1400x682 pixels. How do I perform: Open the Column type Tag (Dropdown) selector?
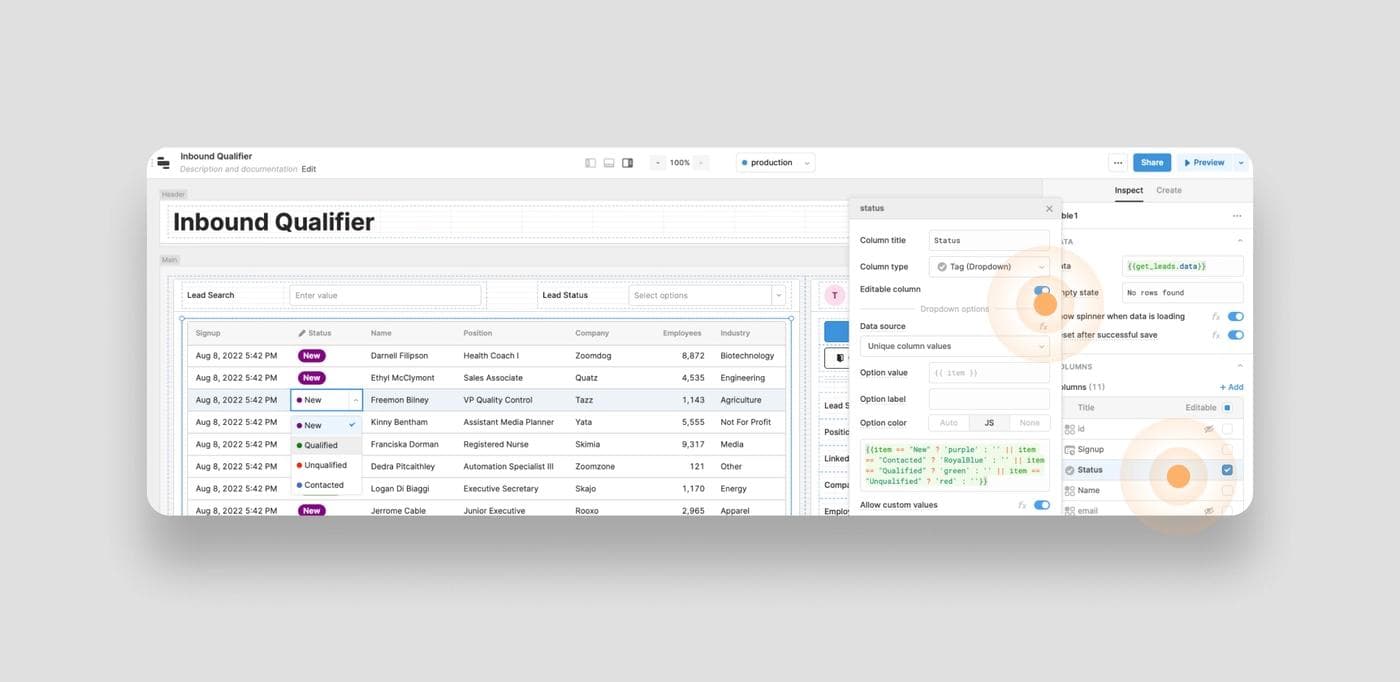tap(989, 267)
